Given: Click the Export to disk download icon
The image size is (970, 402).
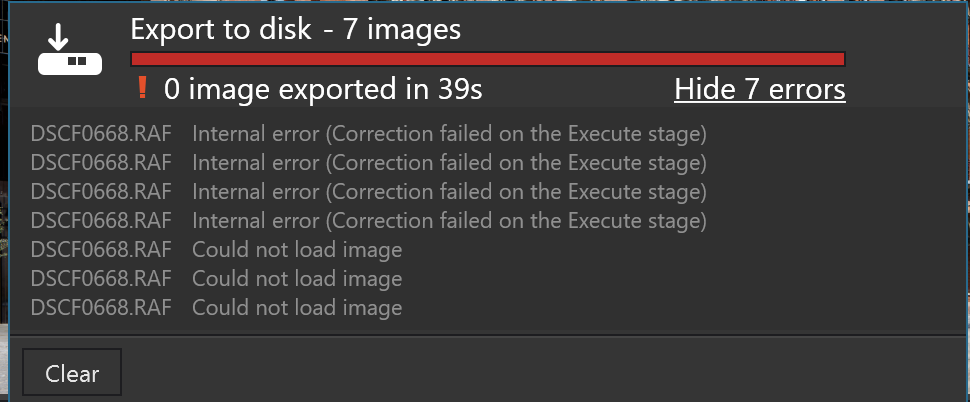Looking at the screenshot, I should pyautogui.click(x=62, y=50).
